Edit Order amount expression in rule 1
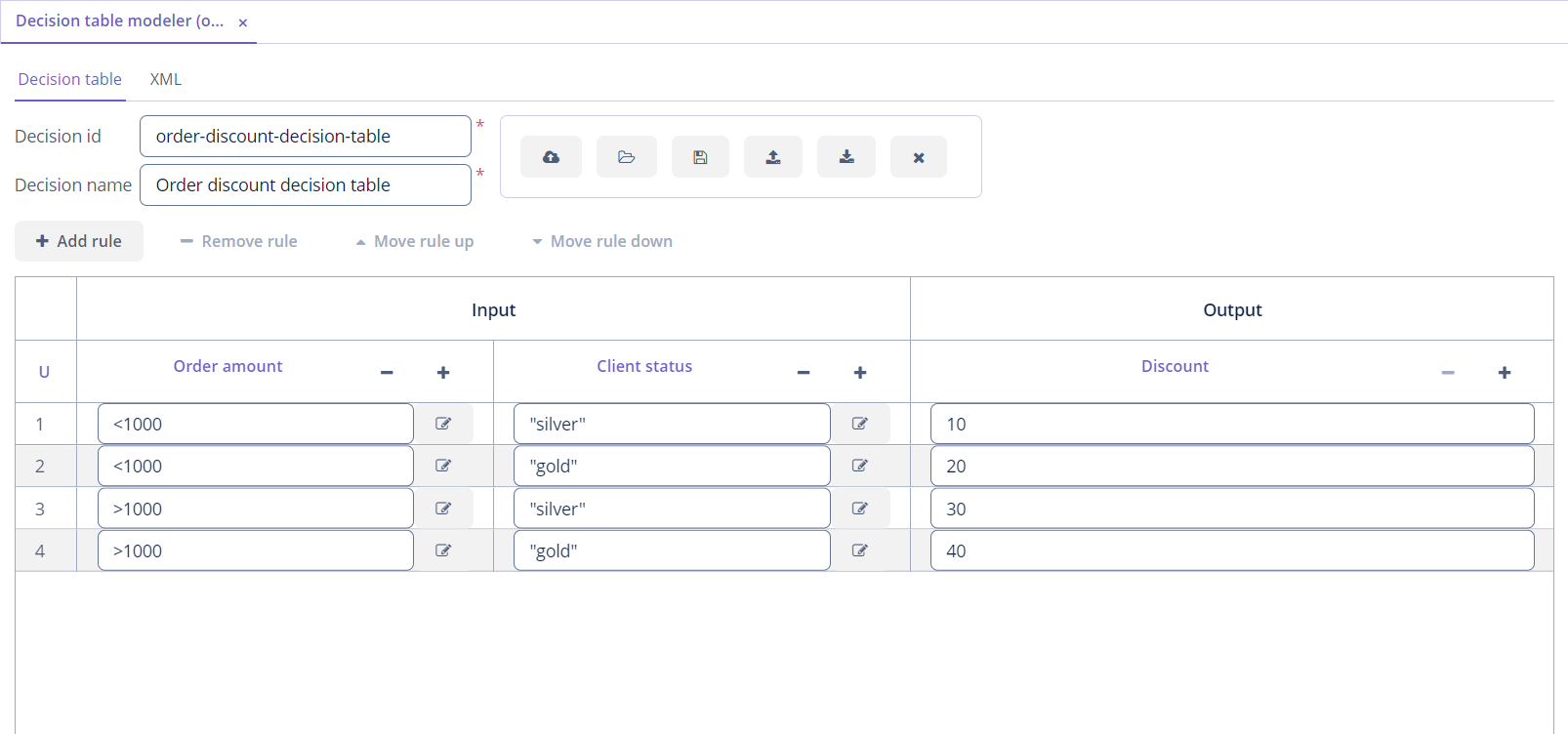Screen dimensions: 1568x734 [443, 424]
